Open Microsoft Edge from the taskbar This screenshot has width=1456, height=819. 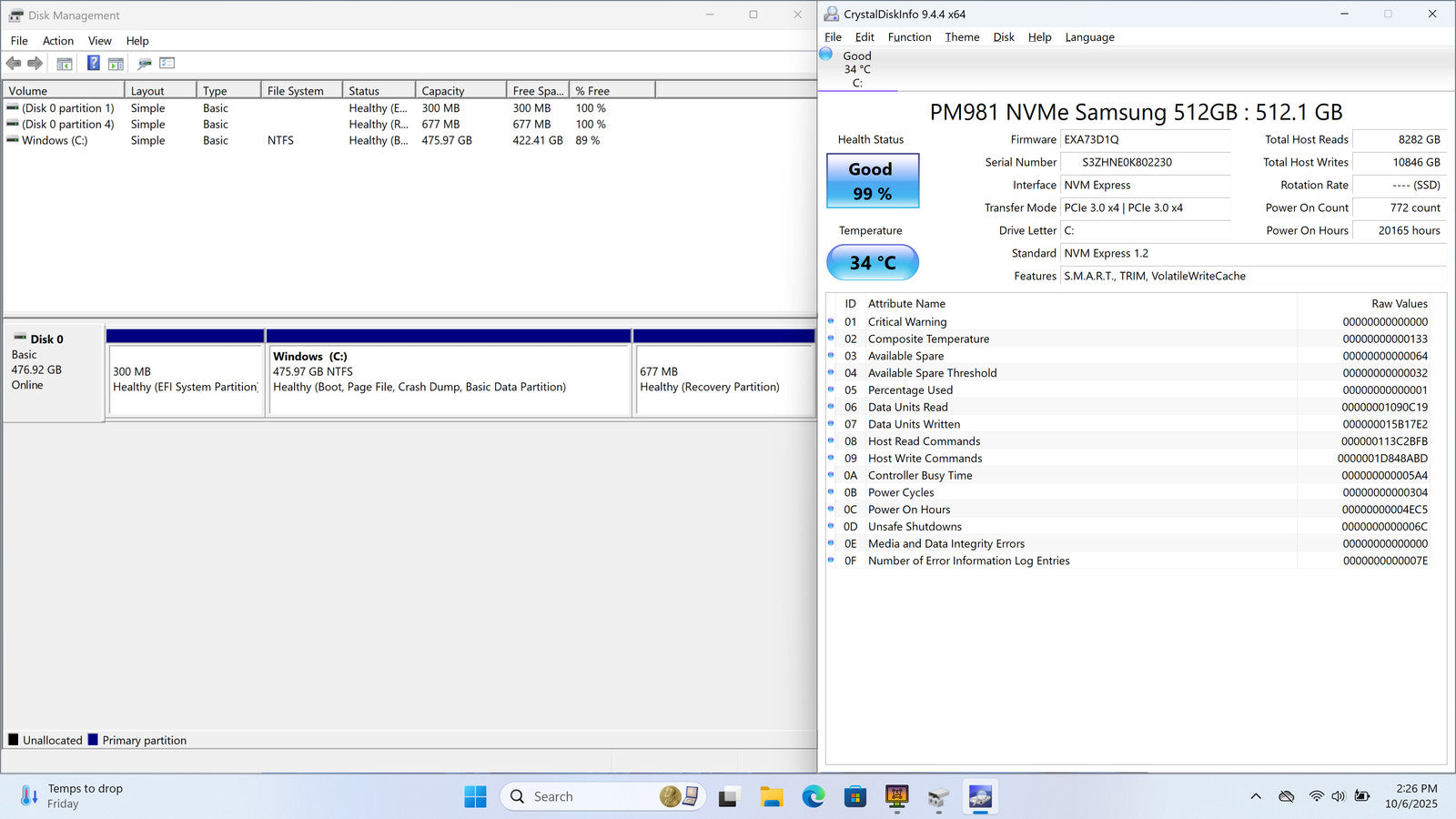coord(813,797)
